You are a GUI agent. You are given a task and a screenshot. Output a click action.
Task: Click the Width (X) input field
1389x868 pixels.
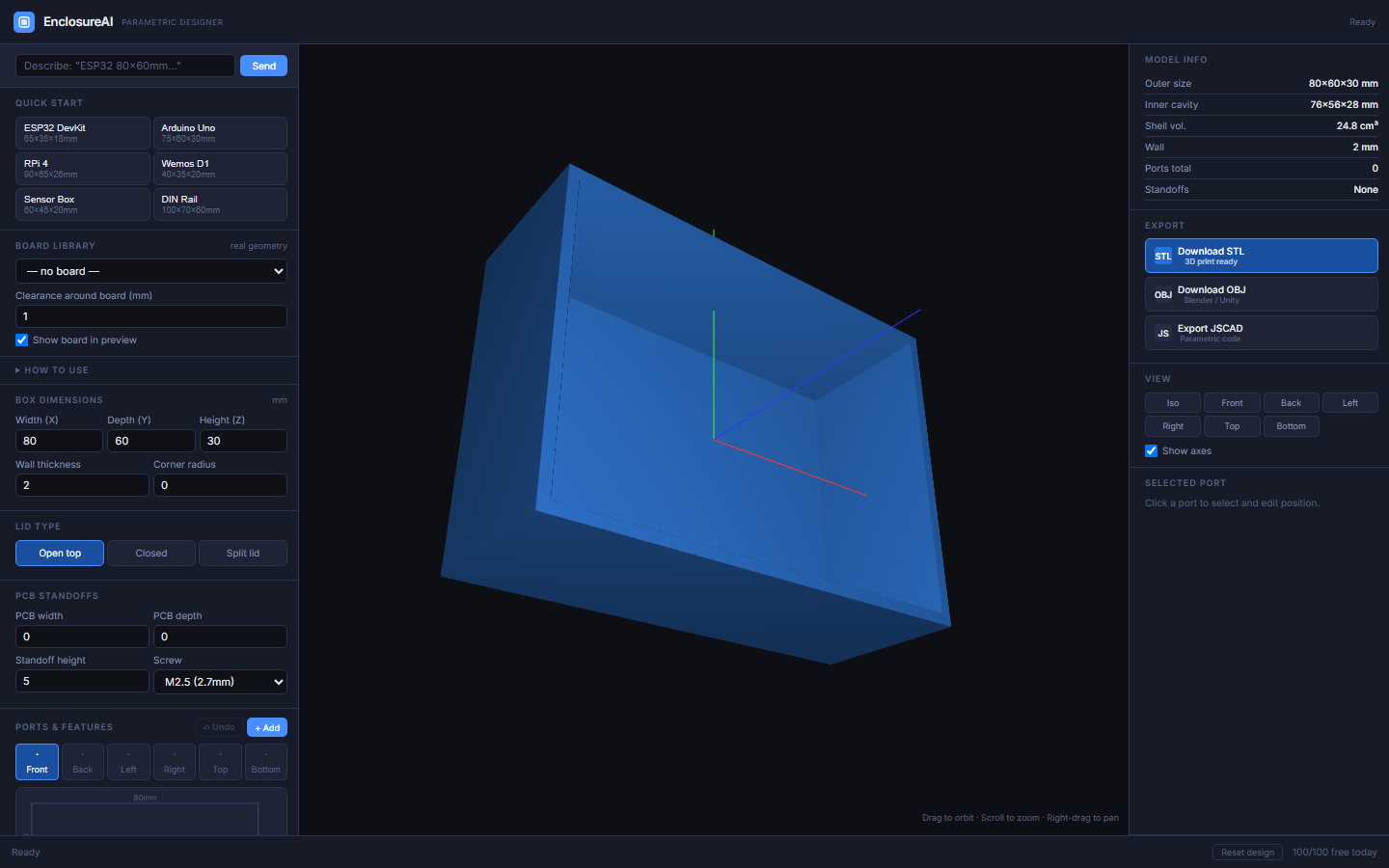click(x=59, y=441)
